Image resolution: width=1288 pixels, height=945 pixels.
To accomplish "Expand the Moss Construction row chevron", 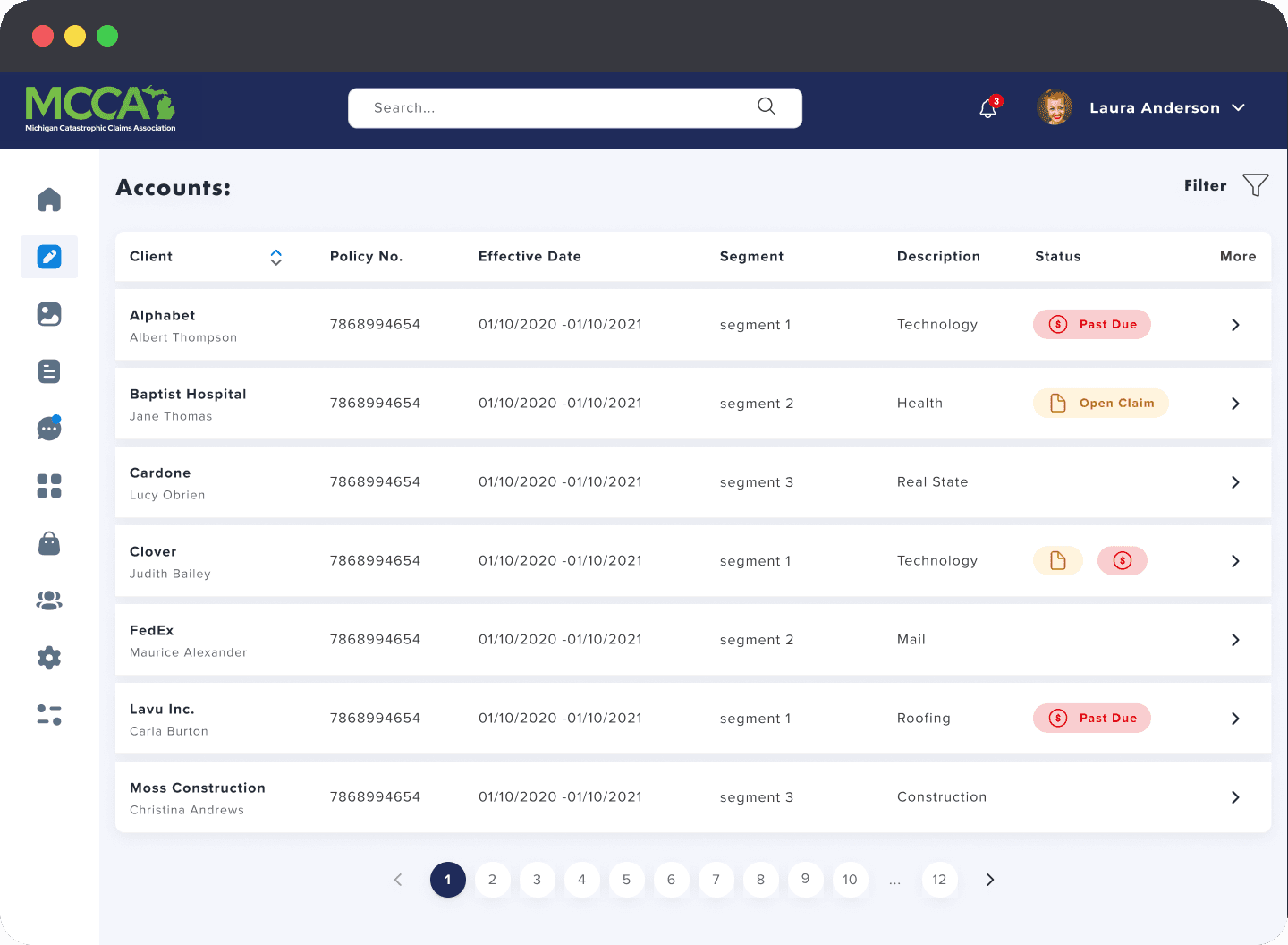I will pos(1235,797).
